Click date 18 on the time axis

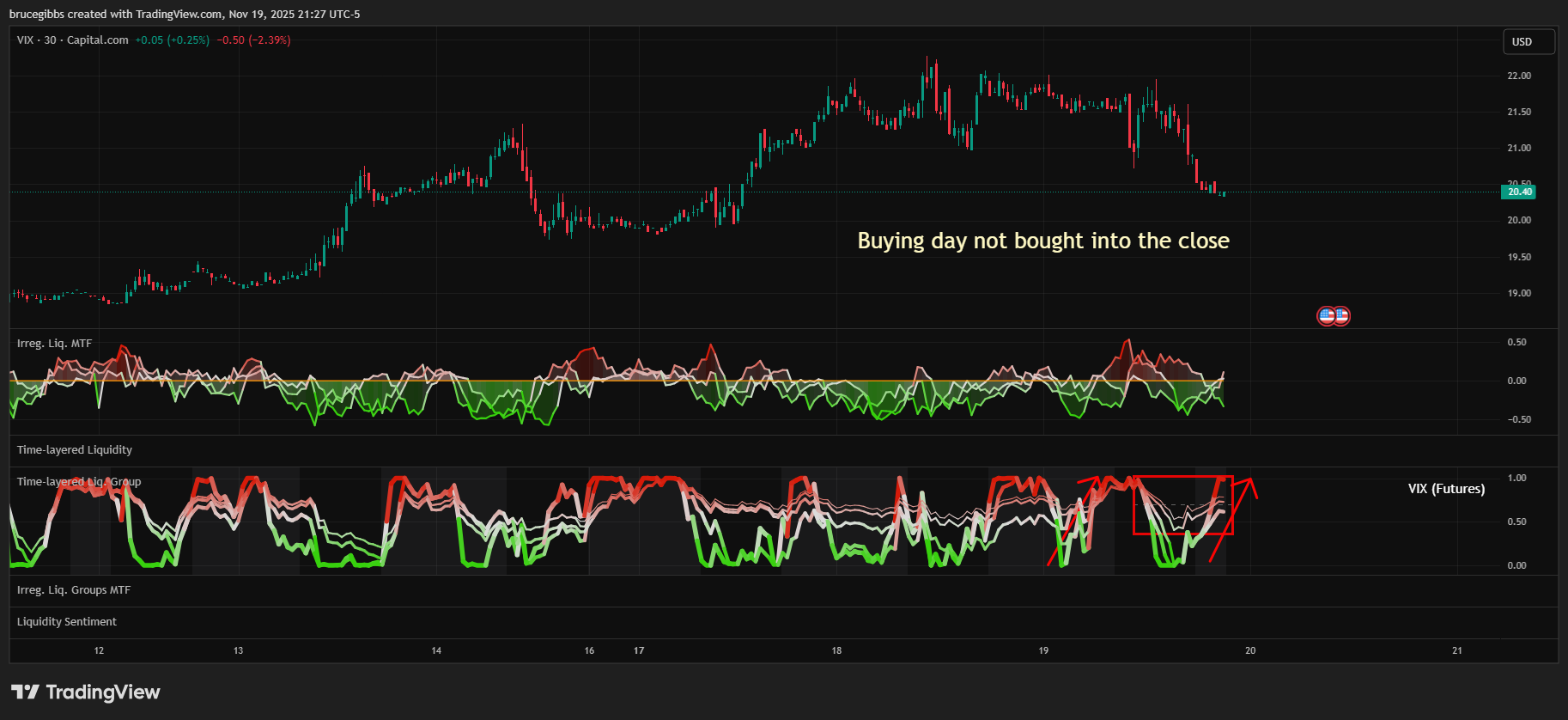(x=836, y=651)
